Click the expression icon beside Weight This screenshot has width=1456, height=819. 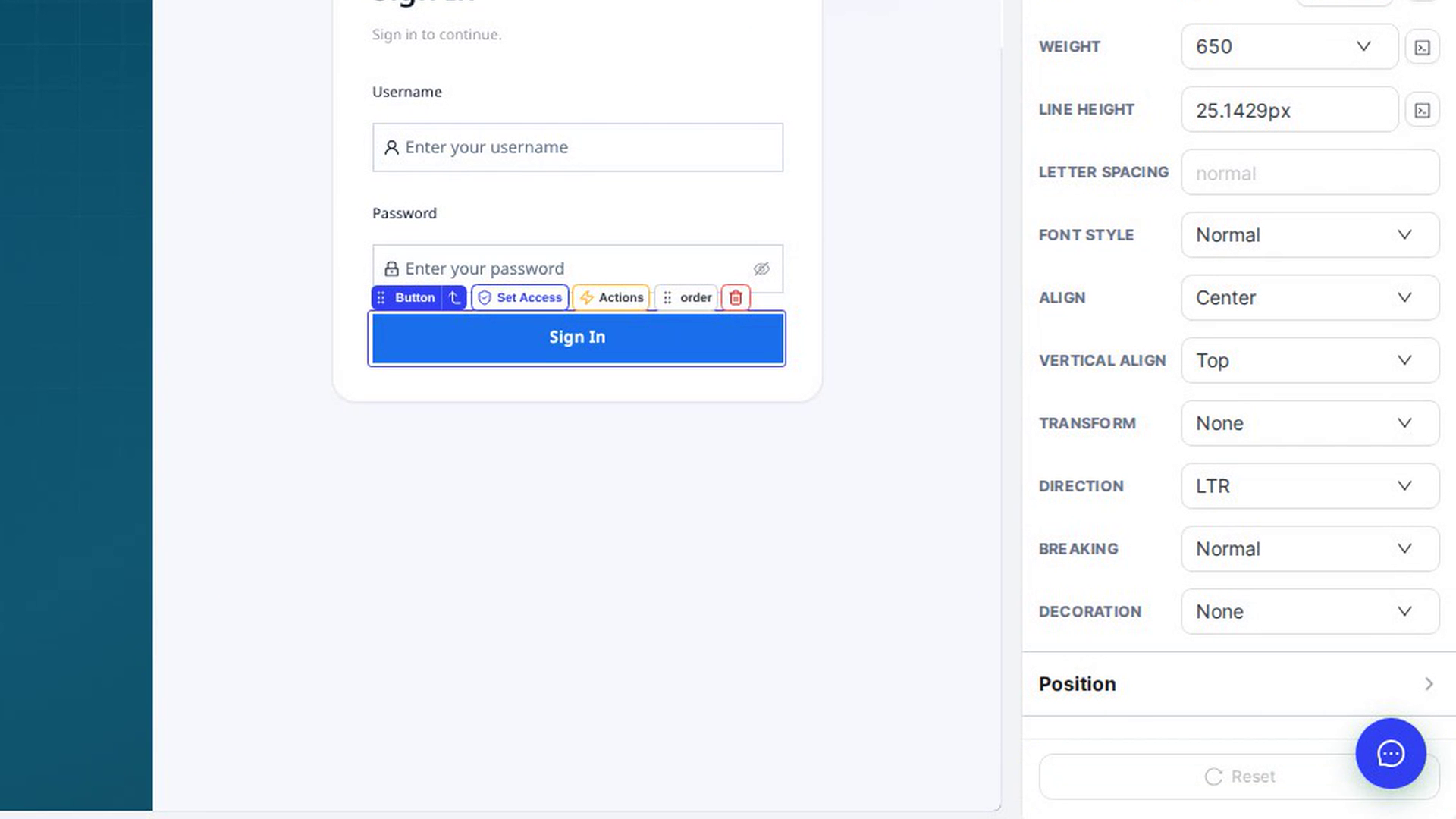pyautogui.click(x=1423, y=47)
